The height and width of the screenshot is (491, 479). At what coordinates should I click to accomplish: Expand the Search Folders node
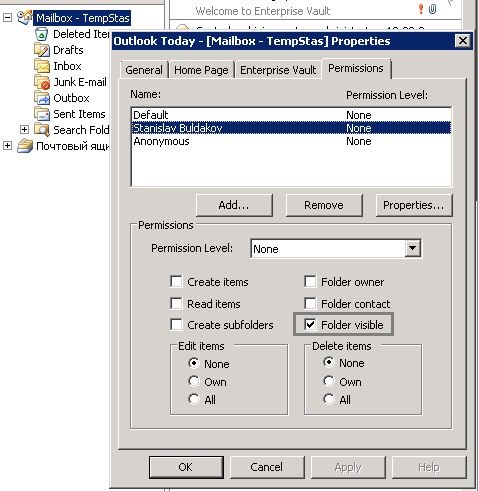coord(24,129)
